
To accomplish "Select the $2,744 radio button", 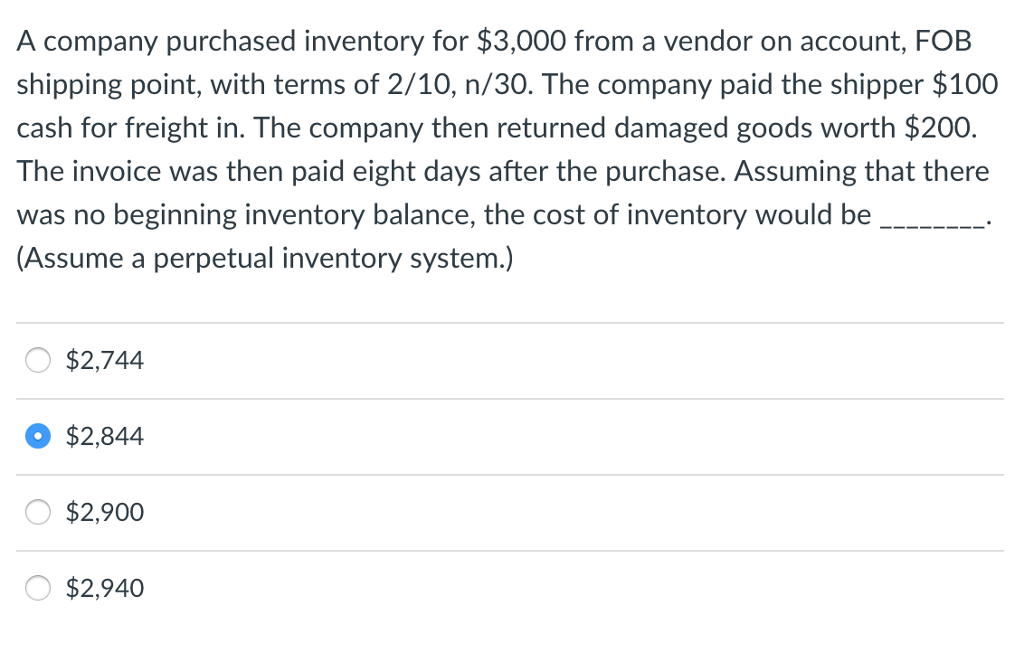I will click(x=38, y=360).
